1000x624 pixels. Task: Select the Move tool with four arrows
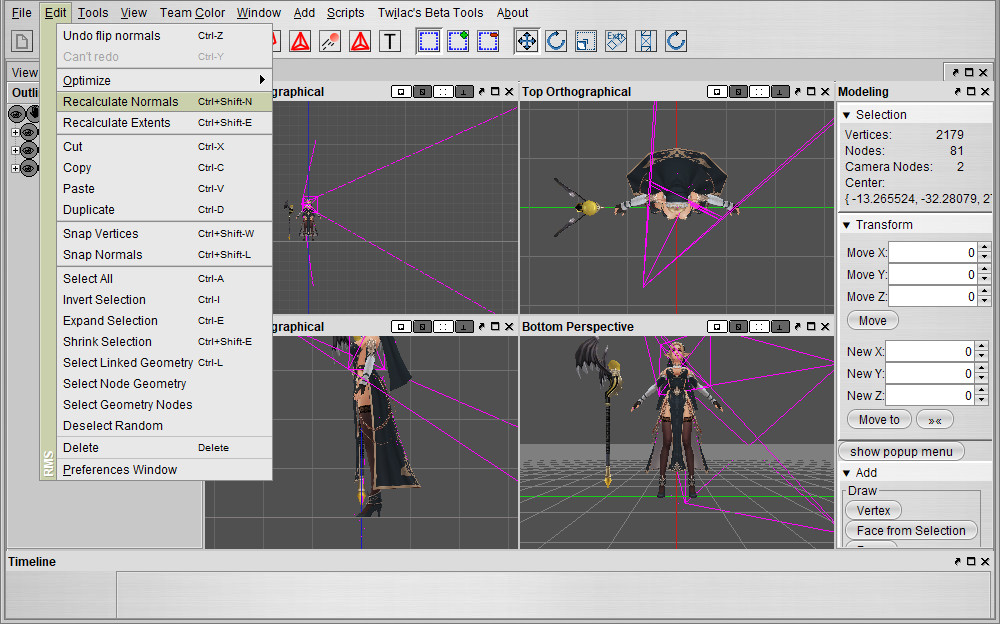pos(526,41)
